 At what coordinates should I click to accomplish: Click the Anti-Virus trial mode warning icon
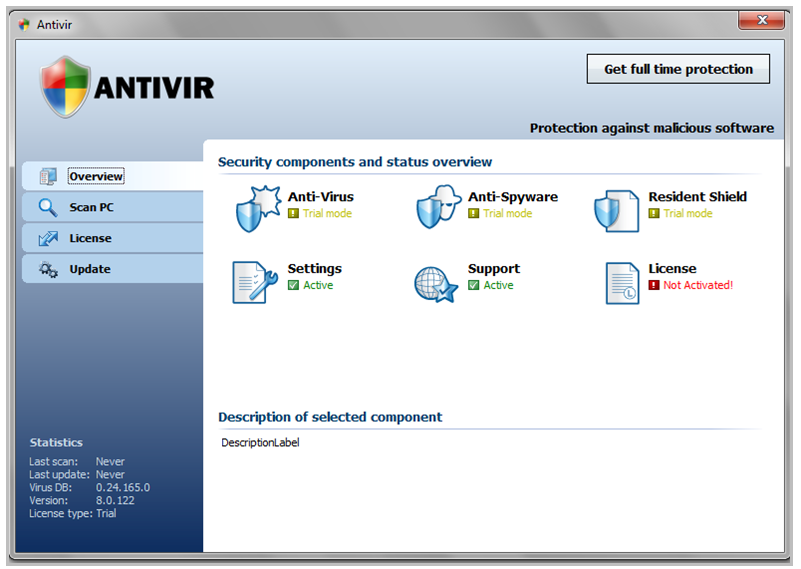coord(293,213)
